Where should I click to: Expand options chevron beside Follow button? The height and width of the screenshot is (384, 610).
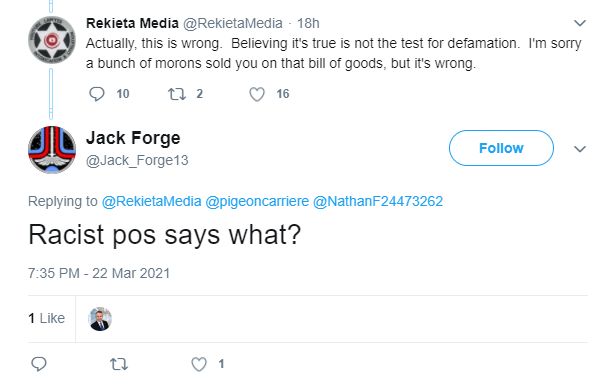[580, 149]
